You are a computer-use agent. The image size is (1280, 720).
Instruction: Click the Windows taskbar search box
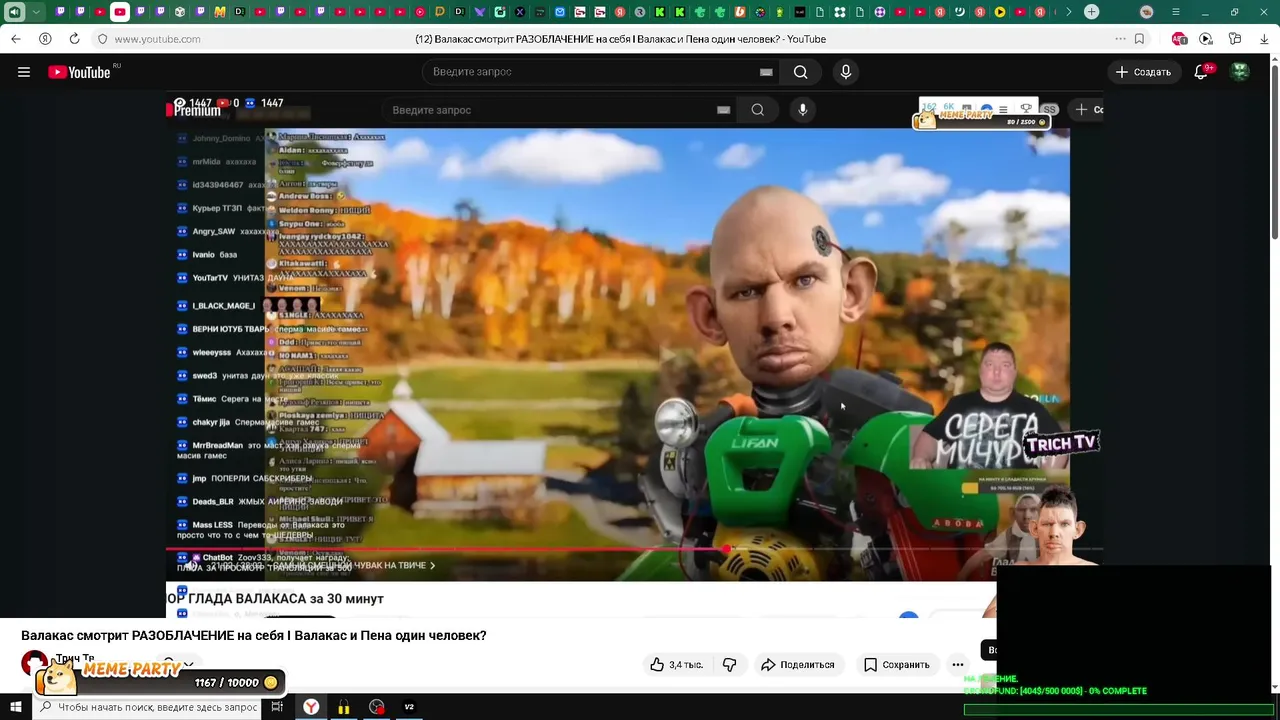pyautogui.click(x=148, y=707)
